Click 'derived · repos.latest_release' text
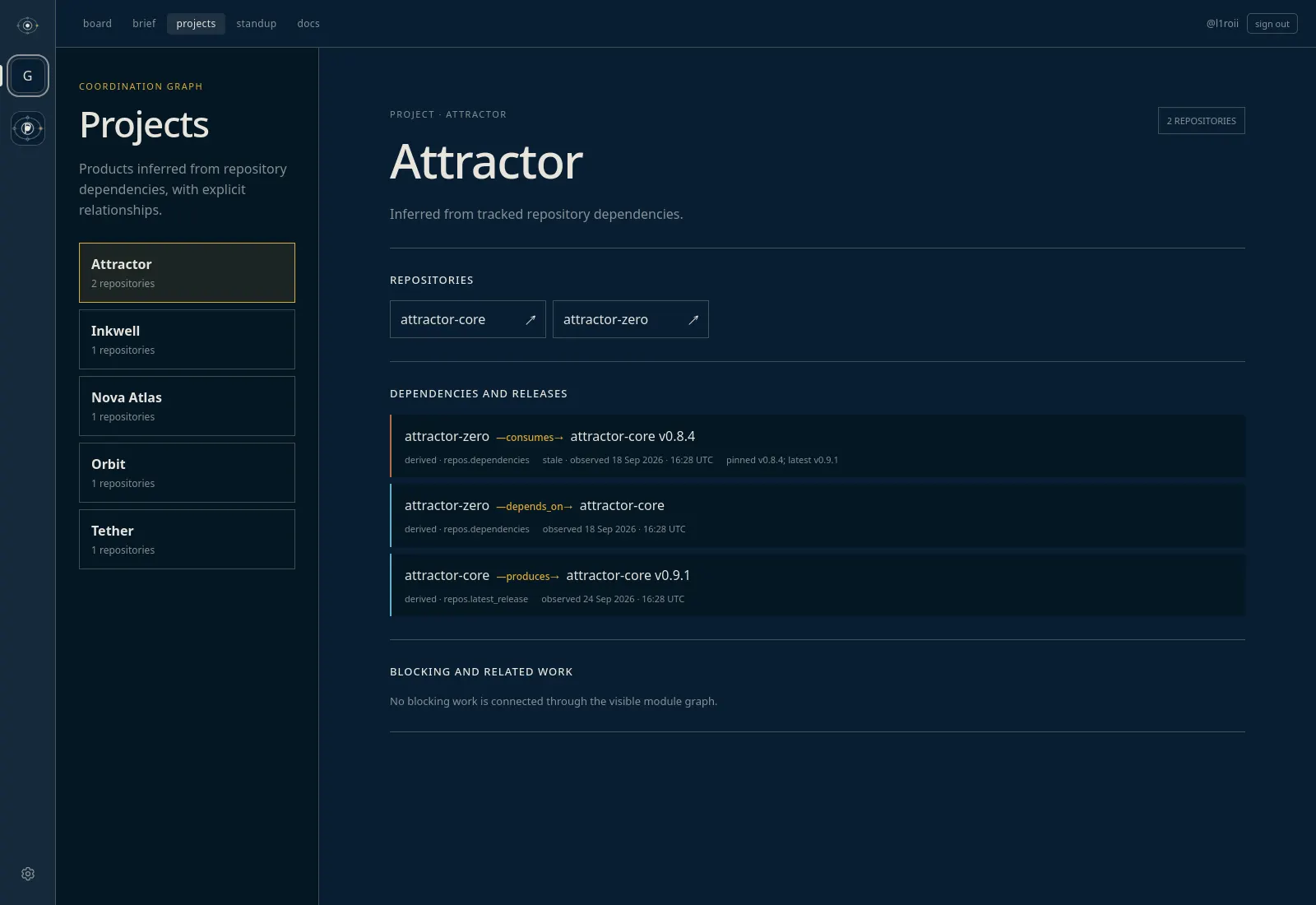The image size is (1316, 905). pyautogui.click(x=466, y=599)
